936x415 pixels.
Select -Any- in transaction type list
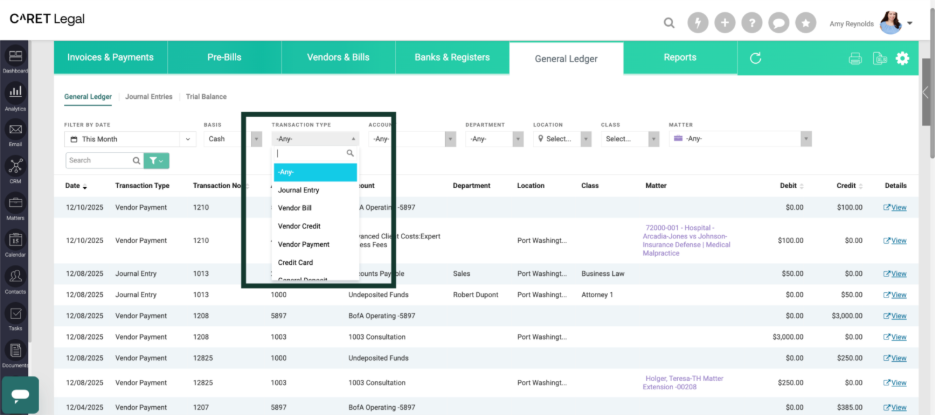click(x=315, y=172)
